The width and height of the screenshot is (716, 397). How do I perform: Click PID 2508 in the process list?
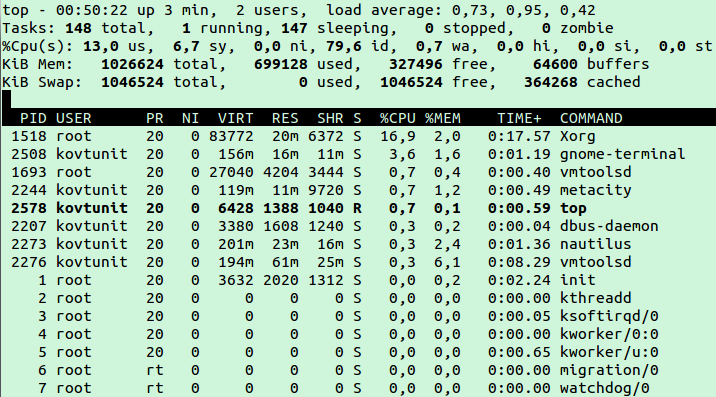[29, 154]
